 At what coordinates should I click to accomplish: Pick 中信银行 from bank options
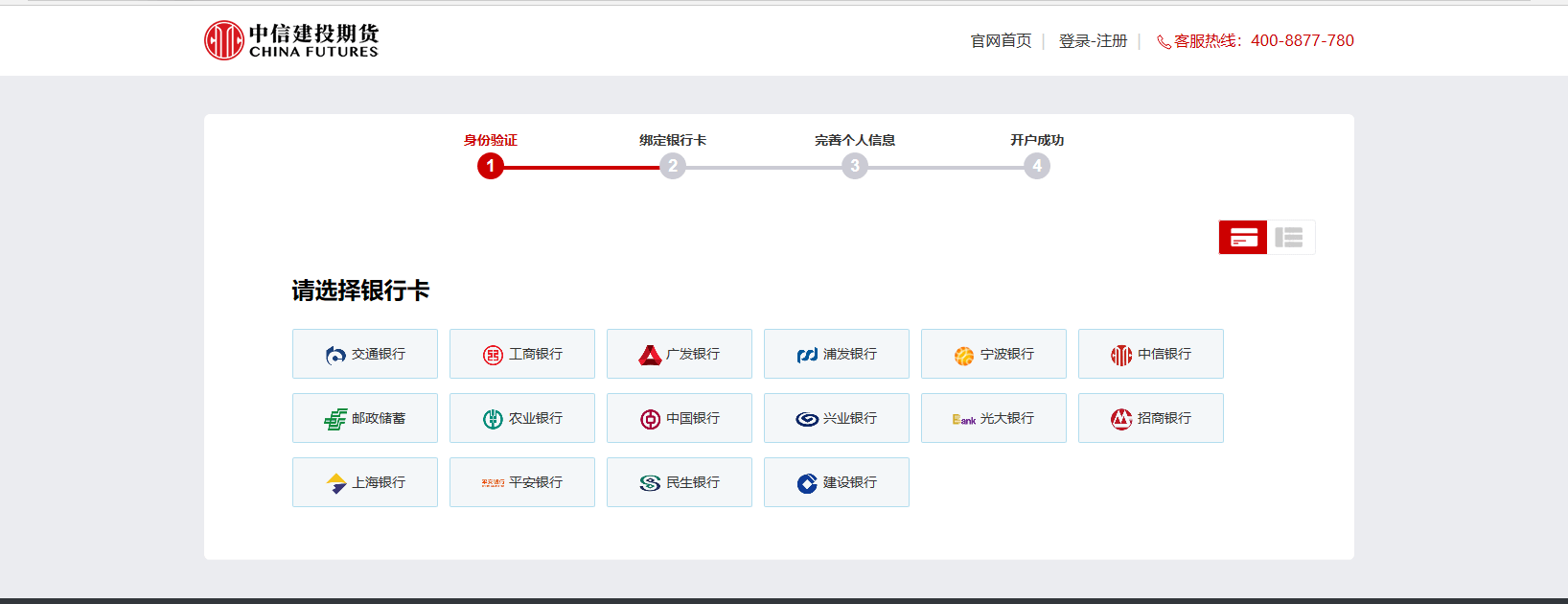[x=1151, y=354]
